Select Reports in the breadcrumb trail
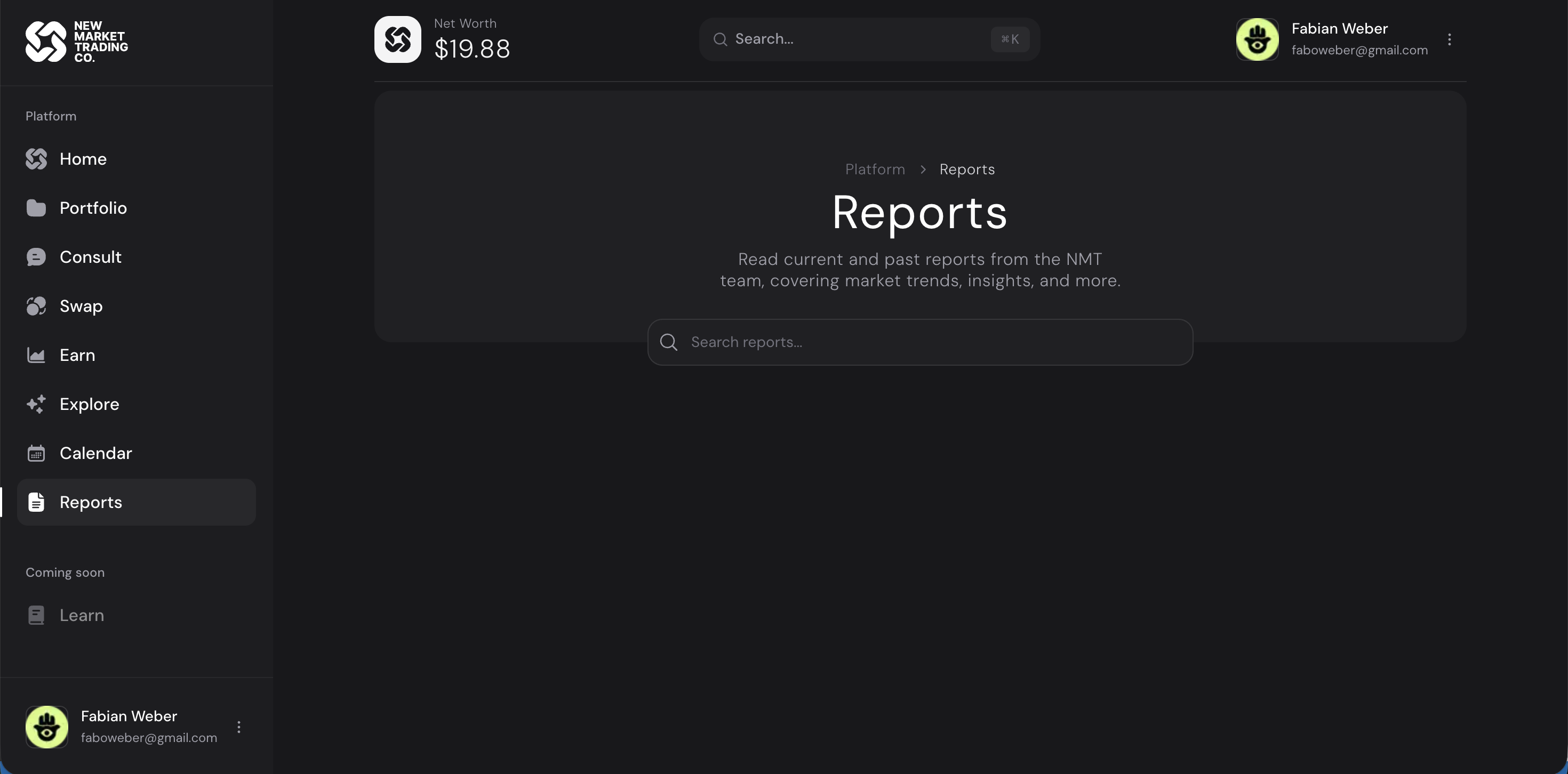The width and height of the screenshot is (1568, 774). pos(966,169)
